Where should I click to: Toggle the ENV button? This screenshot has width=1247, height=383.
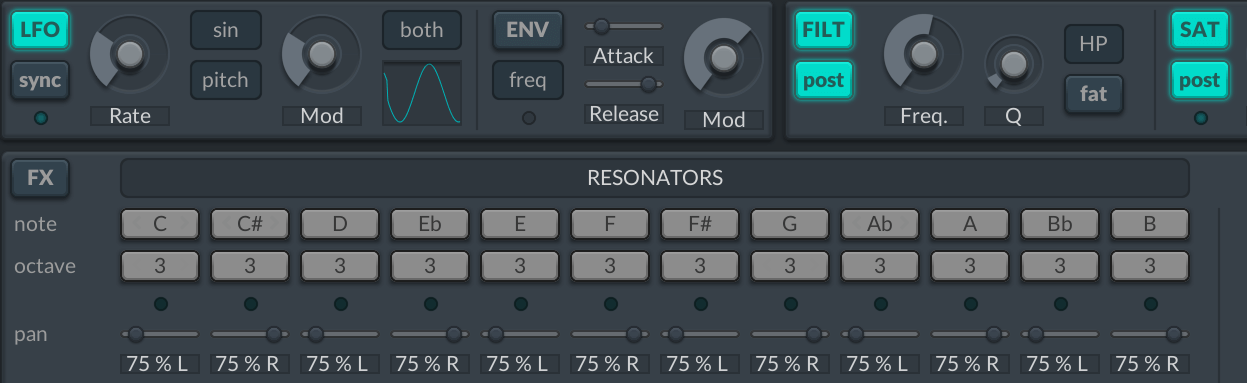[528, 30]
